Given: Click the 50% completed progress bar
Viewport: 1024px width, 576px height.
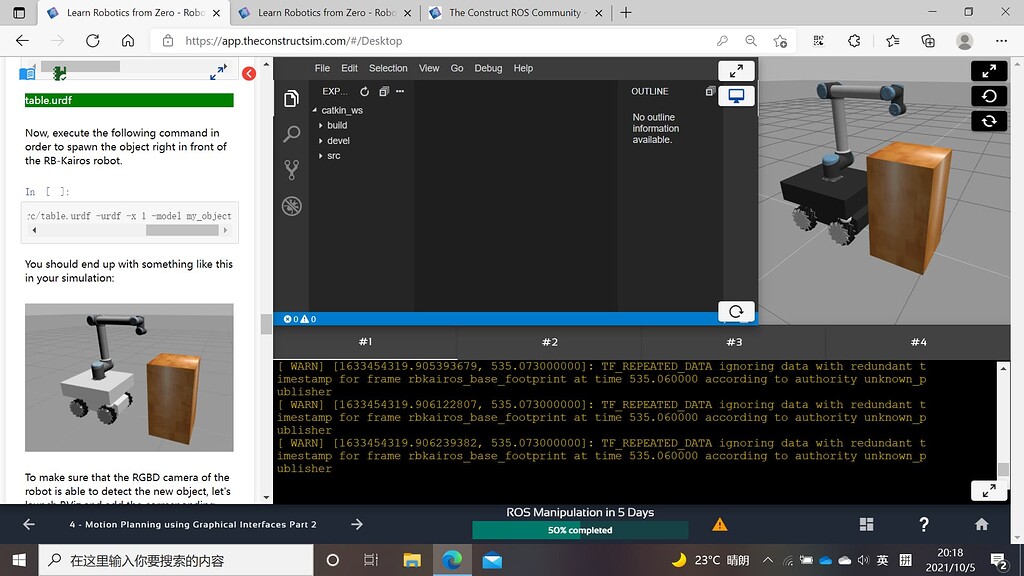Looking at the screenshot, I should click(x=580, y=530).
